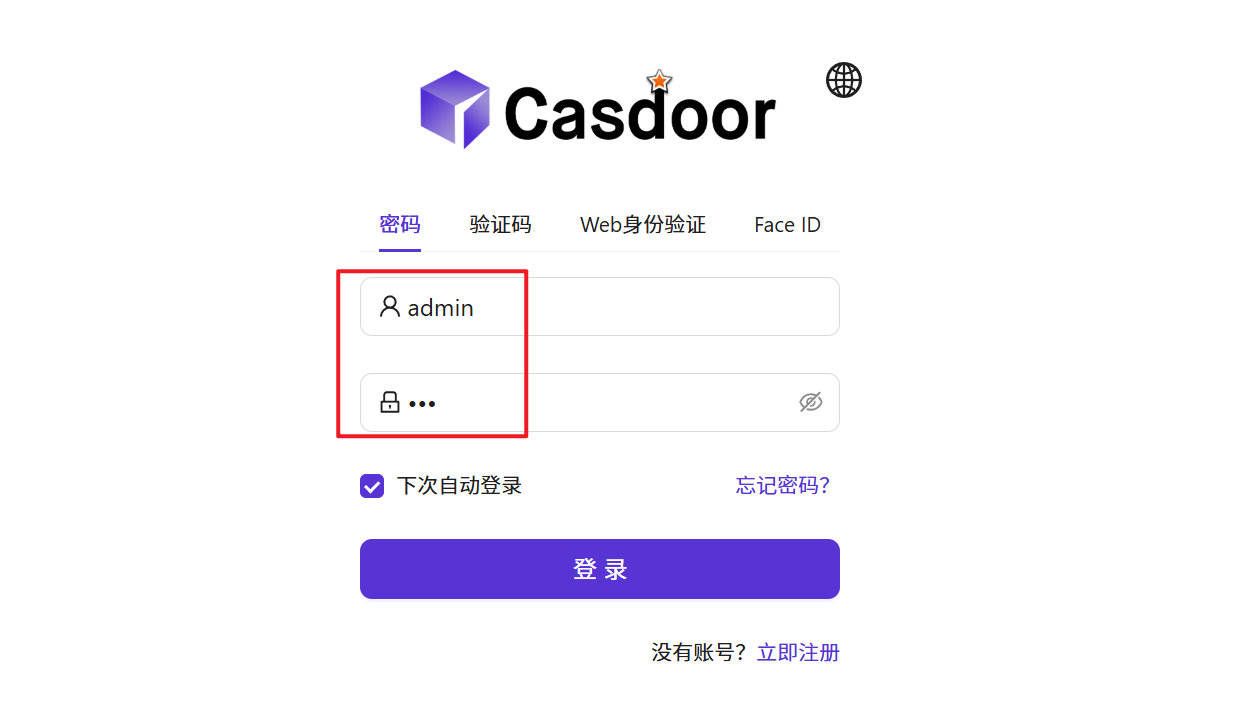Open the 忘记密码? link

(x=783, y=486)
